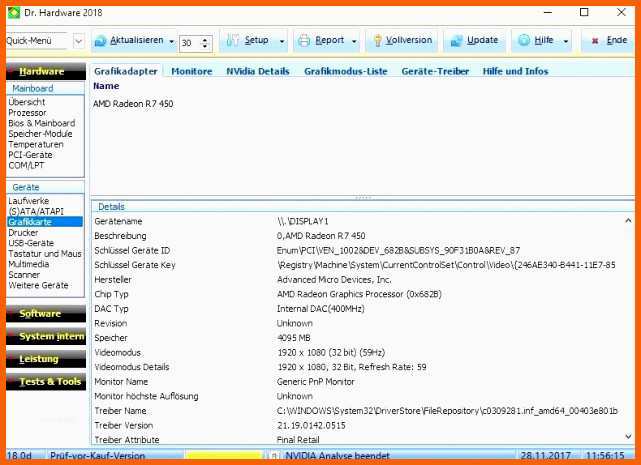Click the Update icon in toolbar
This screenshot has height=465, width=641.
456,41
